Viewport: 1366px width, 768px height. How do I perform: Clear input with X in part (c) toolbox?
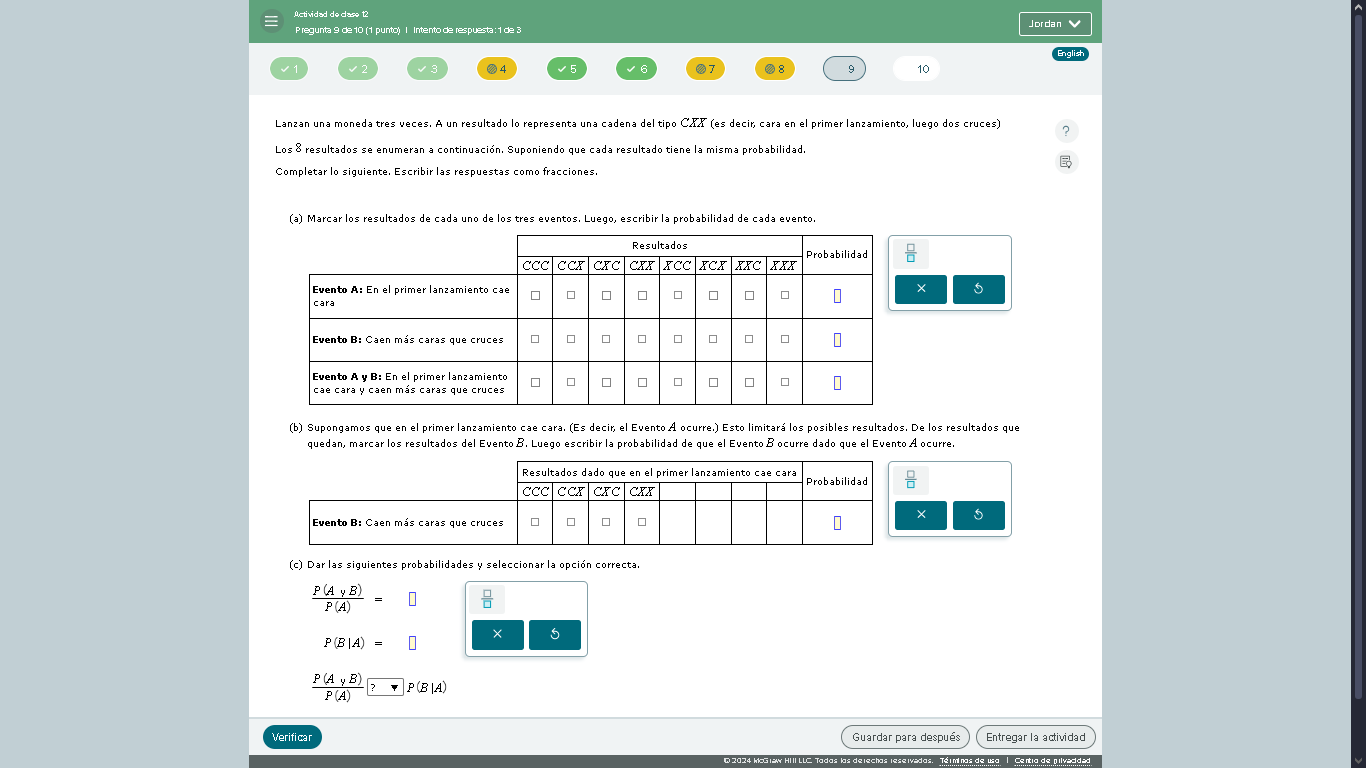pos(498,635)
